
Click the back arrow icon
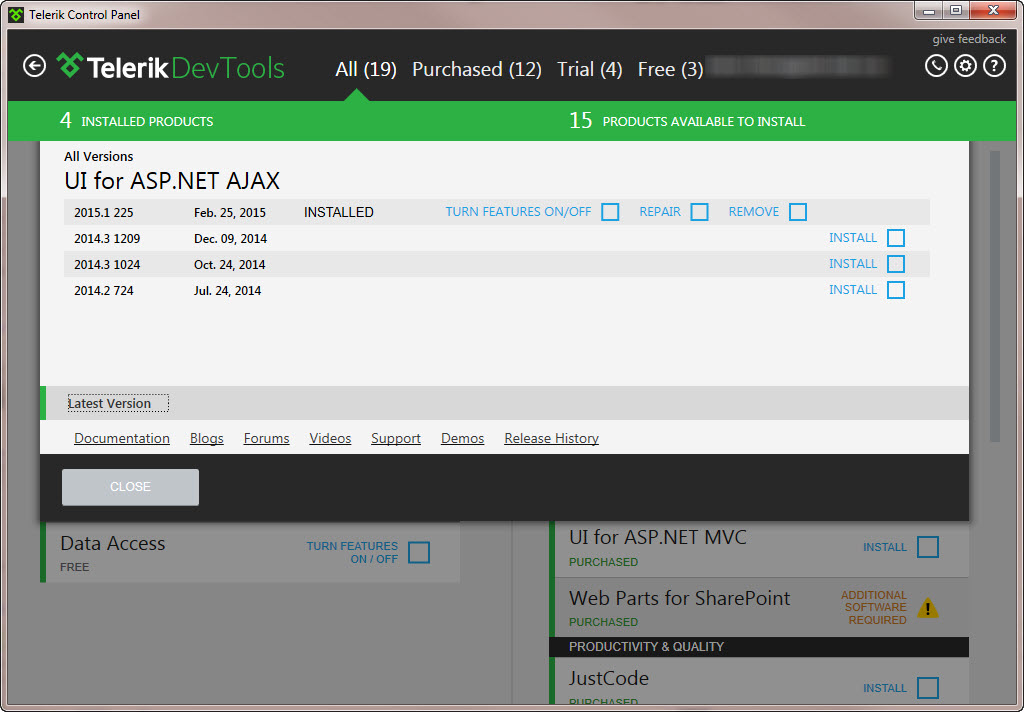click(x=35, y=66)
